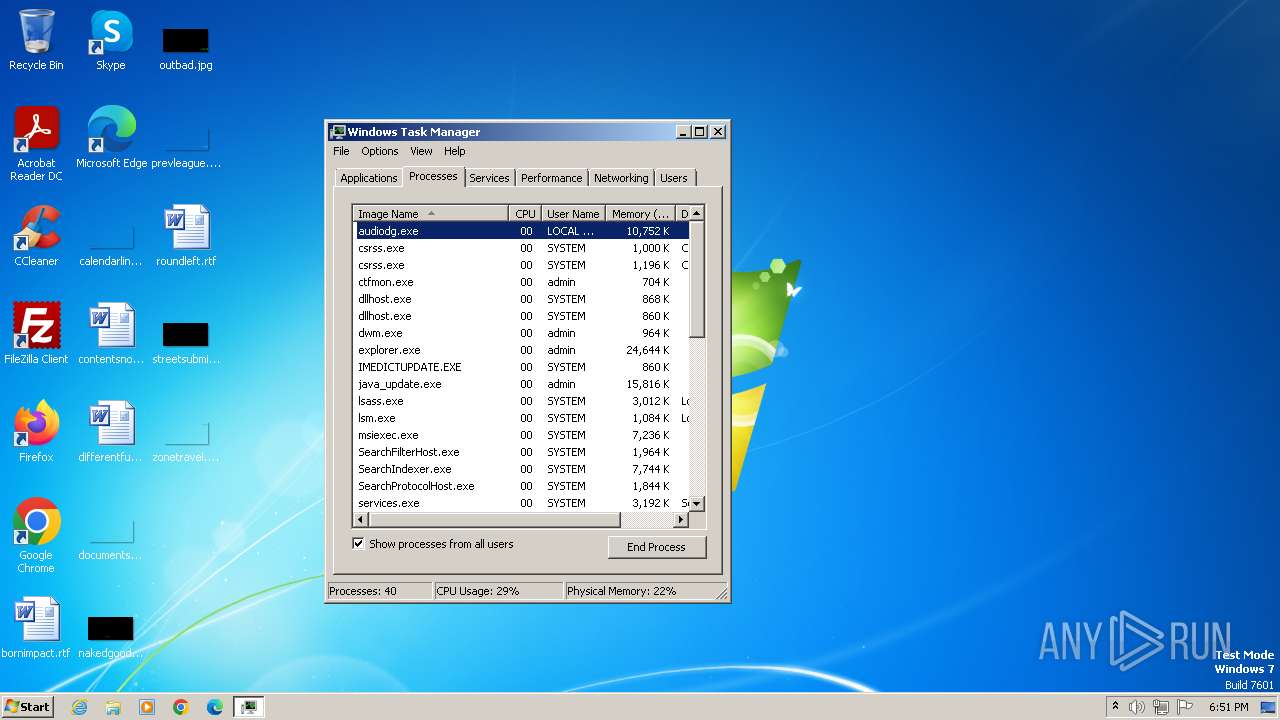Launch Google Chrome desktop shortcut
1280x720 pixels.
[x=36, y=536]
